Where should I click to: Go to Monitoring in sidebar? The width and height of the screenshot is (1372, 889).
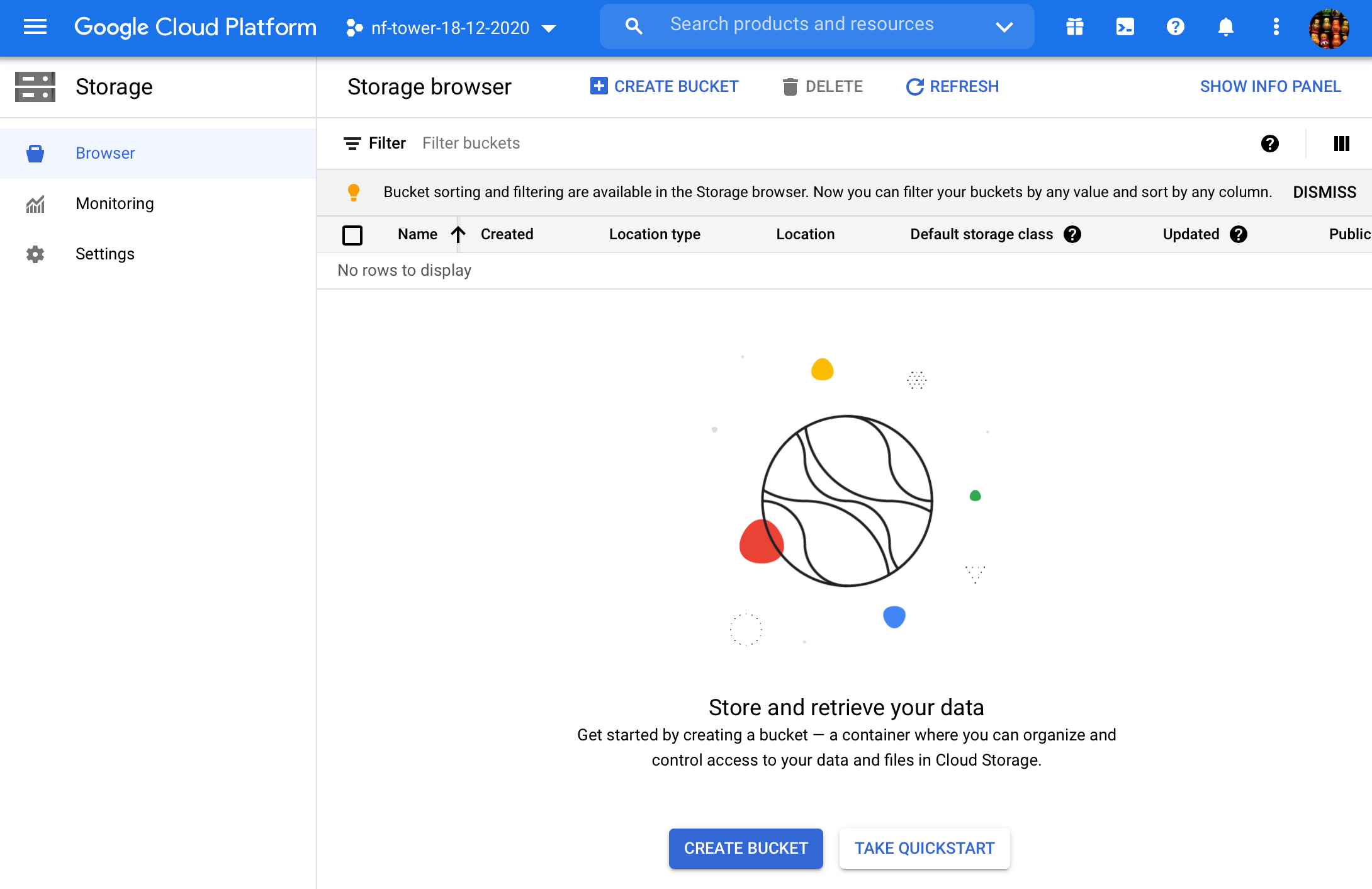tap(115, 203)
